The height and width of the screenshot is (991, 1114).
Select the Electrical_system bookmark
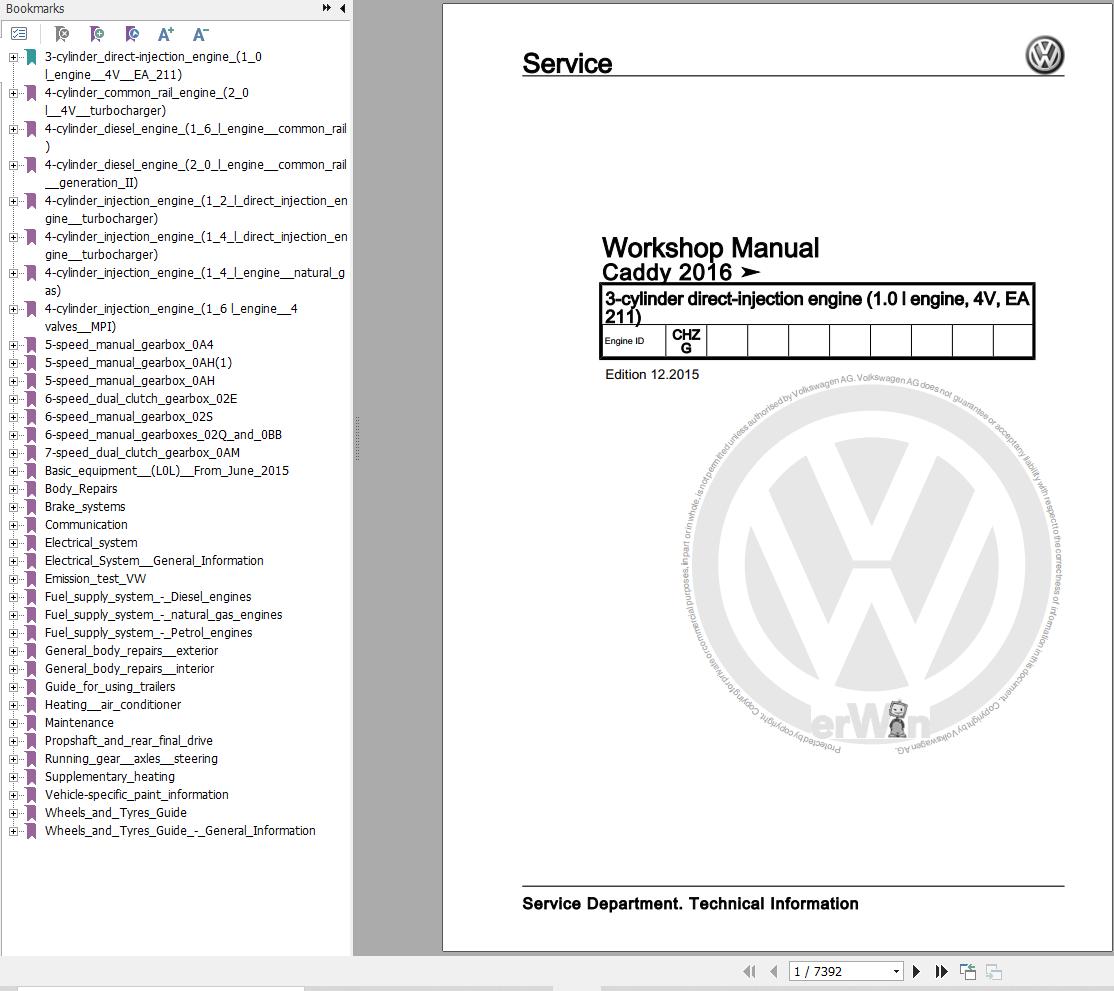(x=91, y=543)
